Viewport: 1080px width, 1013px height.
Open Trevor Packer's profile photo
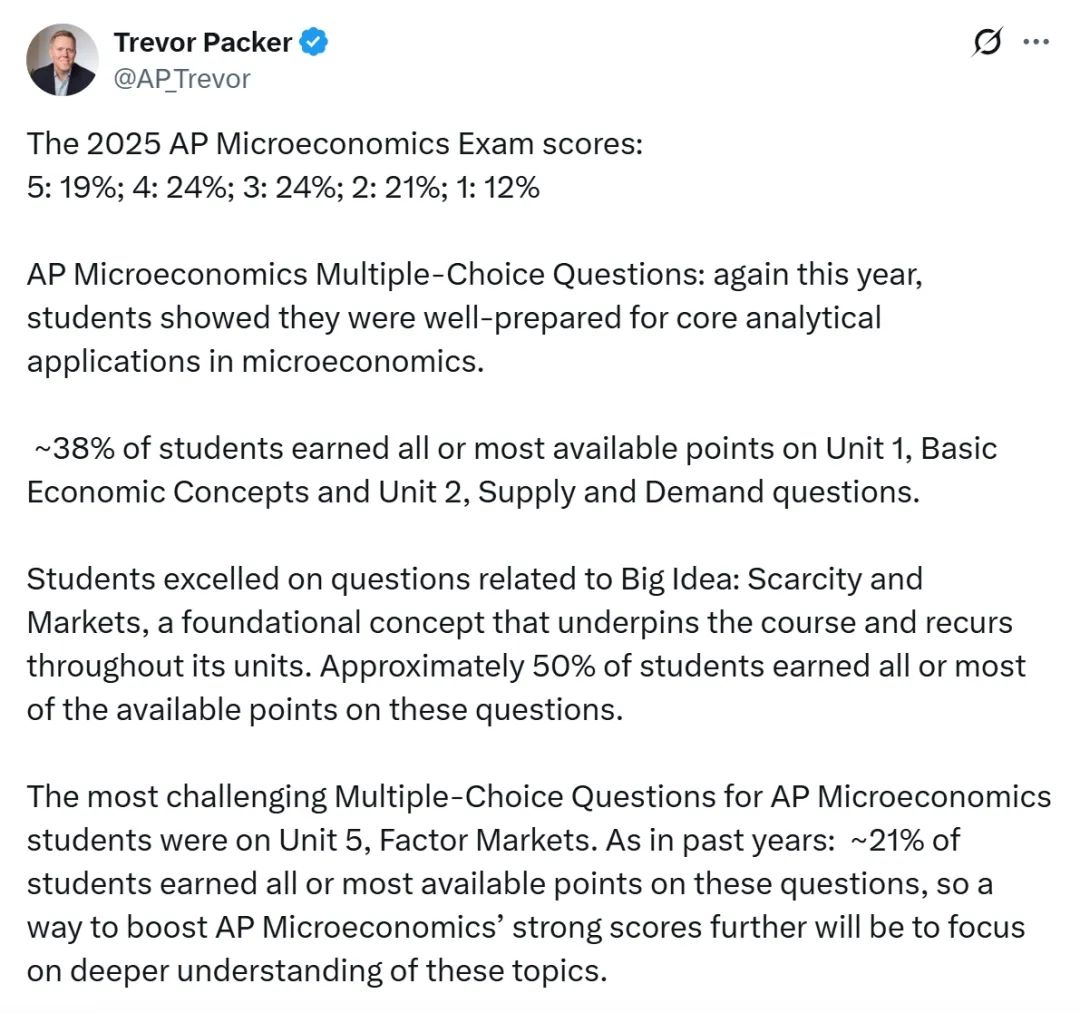pos(62,60)
